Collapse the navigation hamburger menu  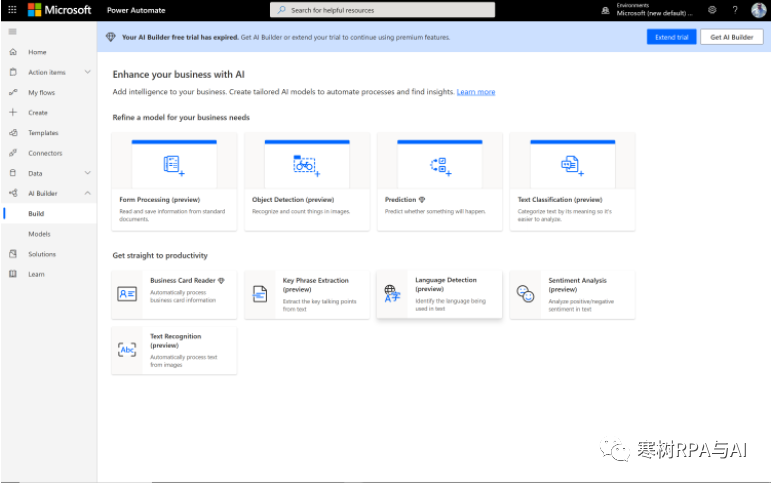(13, 32)
